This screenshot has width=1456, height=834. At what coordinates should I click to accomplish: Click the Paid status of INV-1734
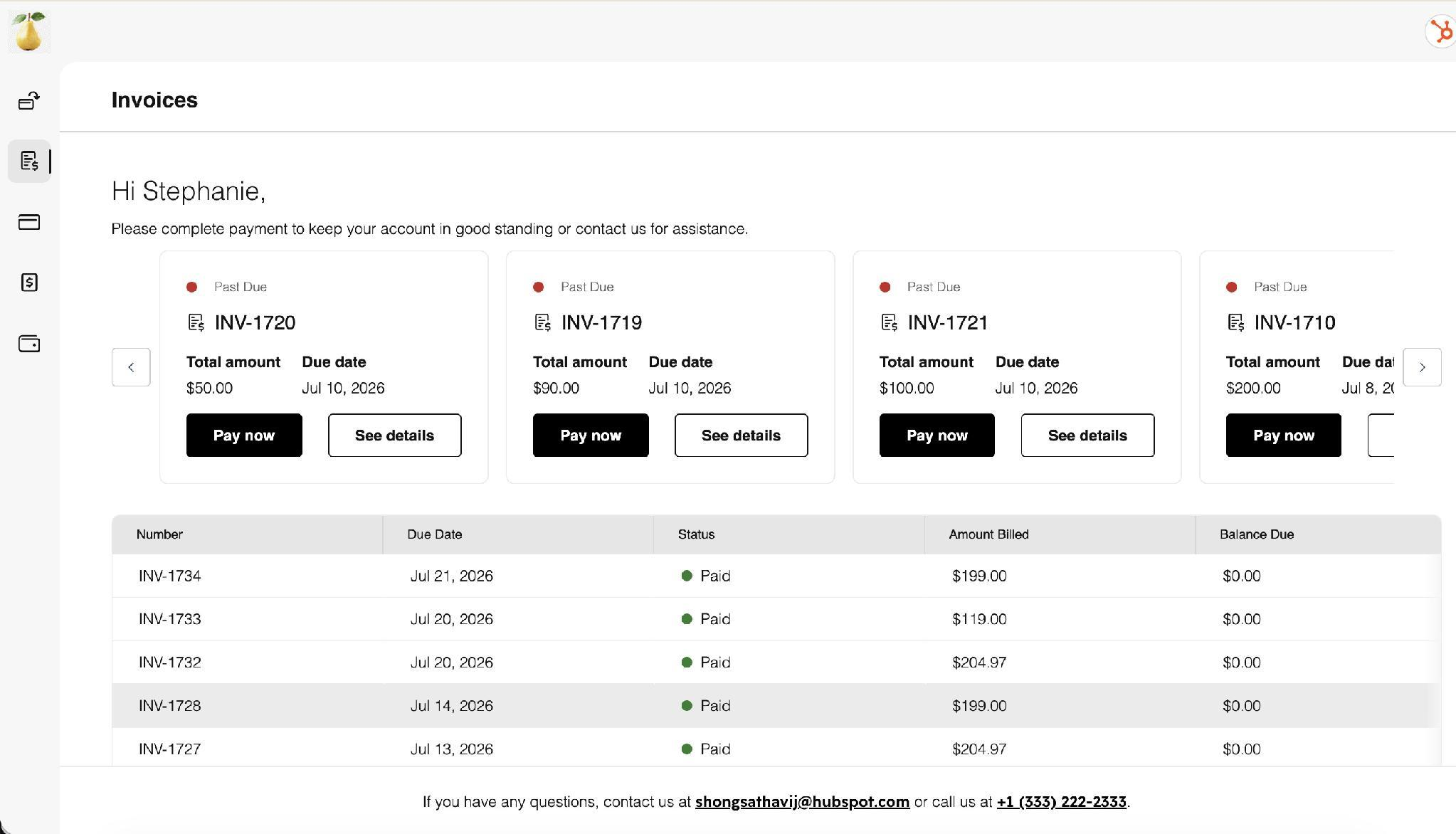click(706, 576)
